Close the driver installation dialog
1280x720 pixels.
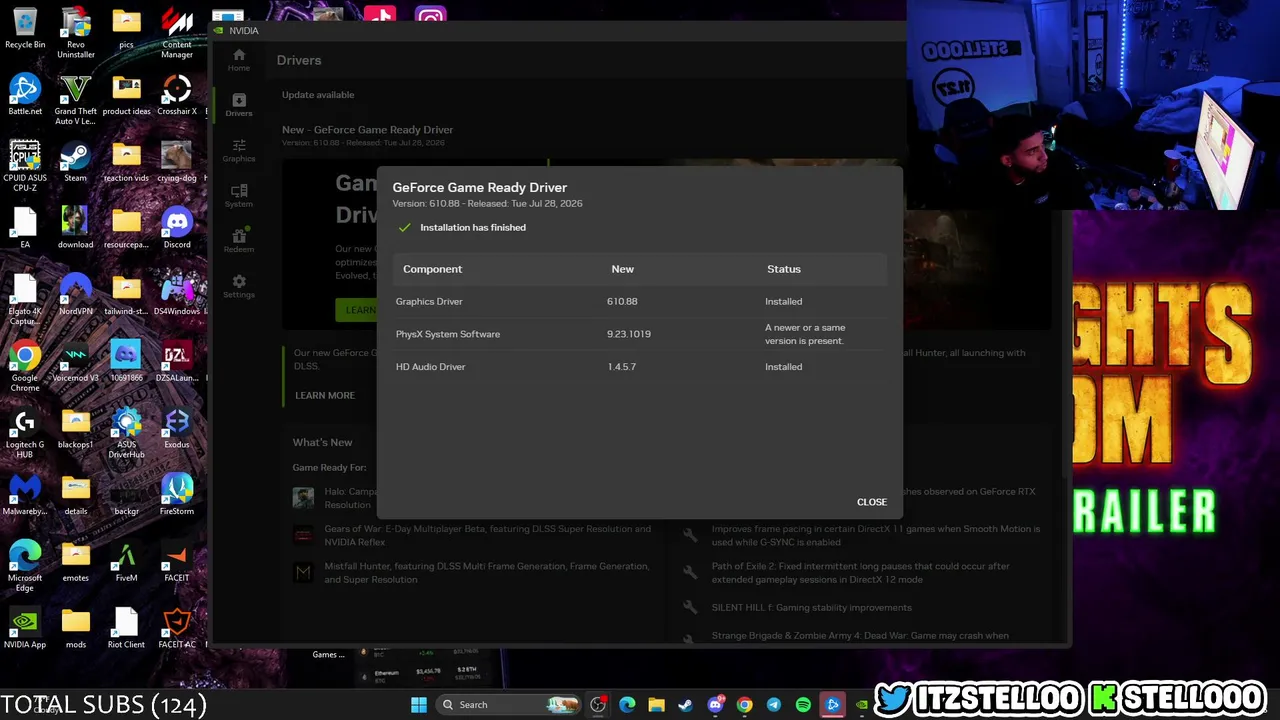click(871, 502)
